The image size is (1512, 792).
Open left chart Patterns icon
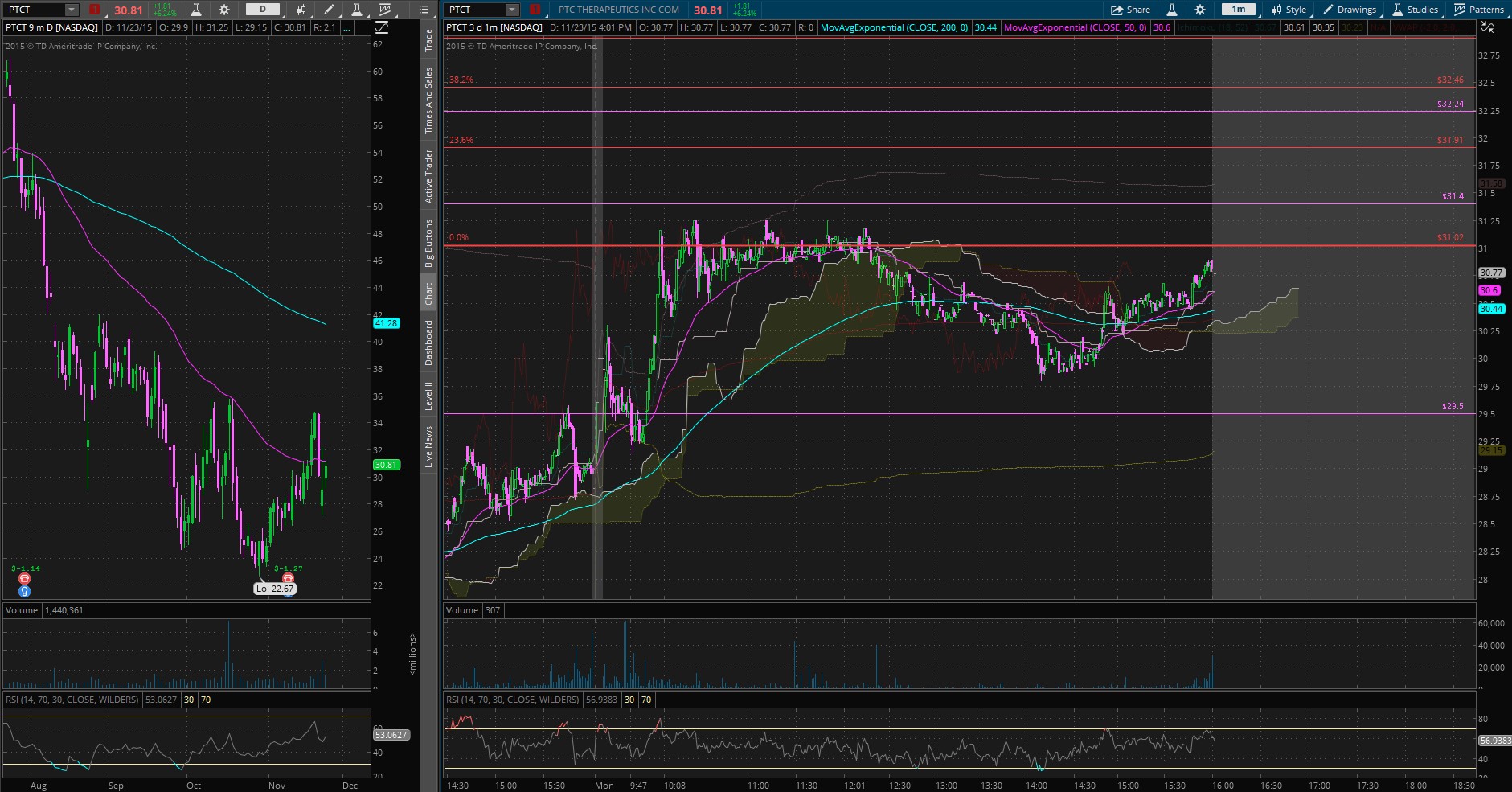tap(385, 10)
